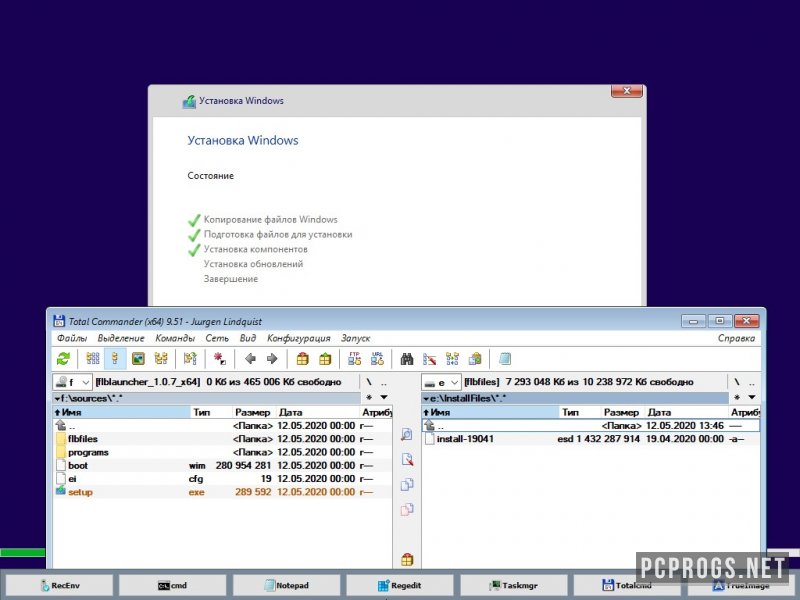Open the Файлы menu
This screenshot has height=600, width=800.
pos(72,338)
